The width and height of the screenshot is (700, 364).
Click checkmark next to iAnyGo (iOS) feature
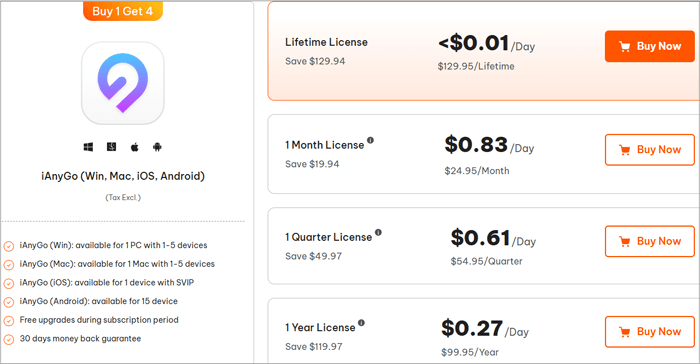coord(9,284)
